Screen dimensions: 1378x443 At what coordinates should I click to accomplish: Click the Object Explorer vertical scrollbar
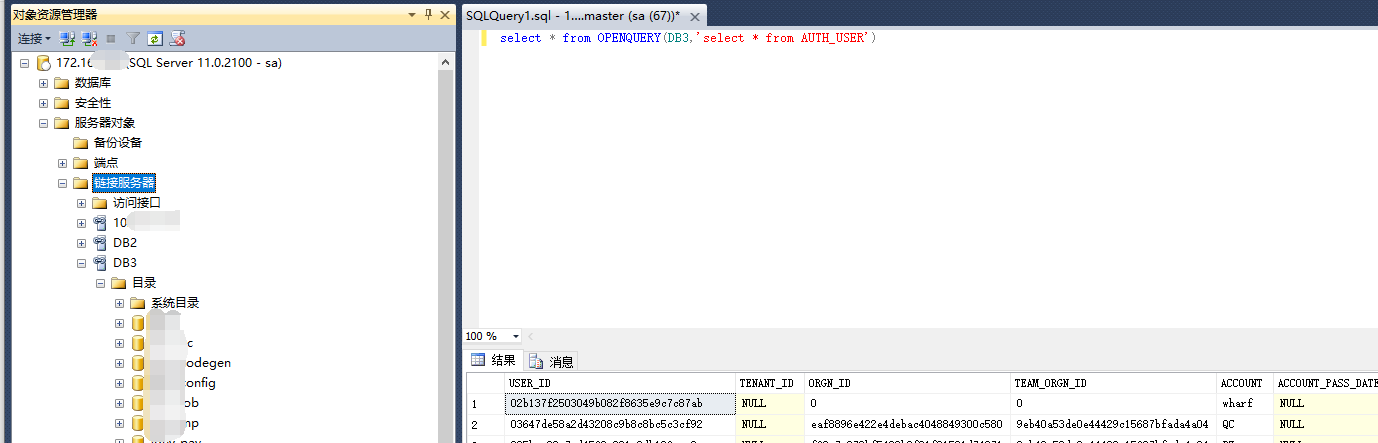[x=446, y=248]
